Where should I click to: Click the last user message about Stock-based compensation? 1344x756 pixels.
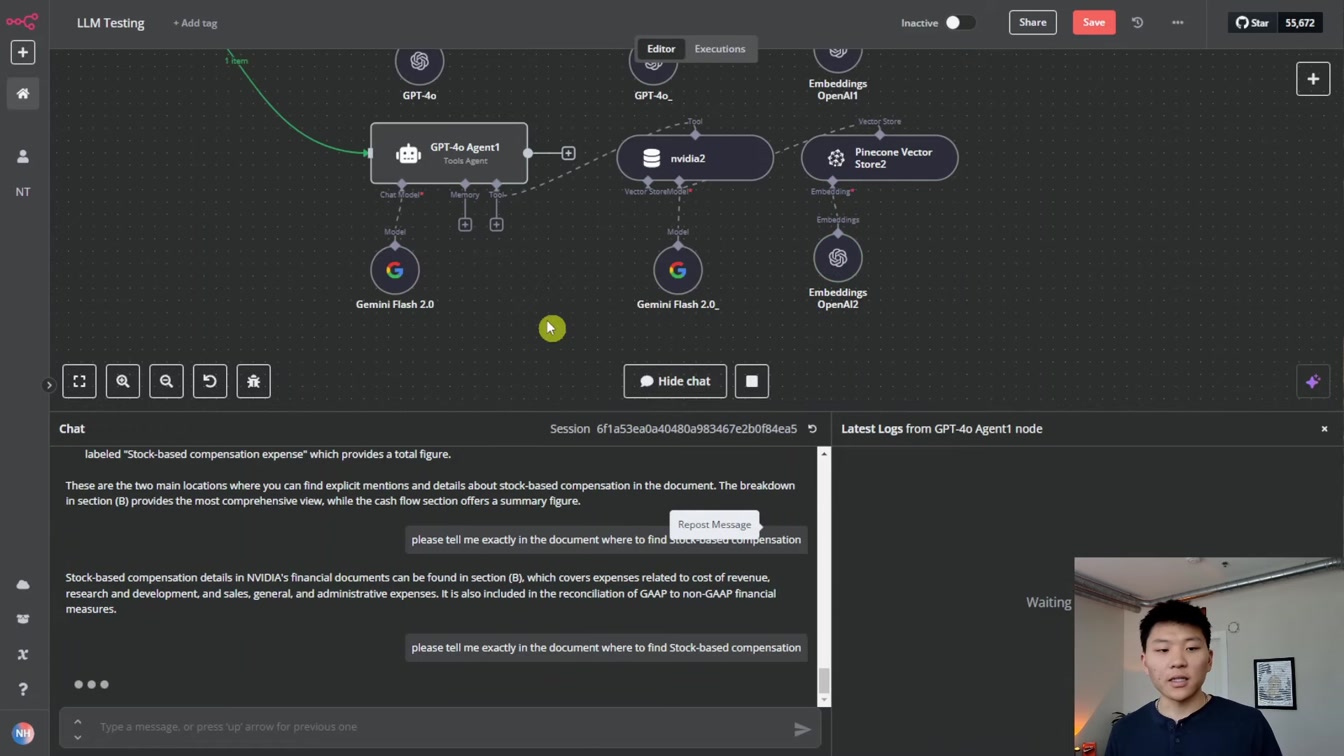606,648
